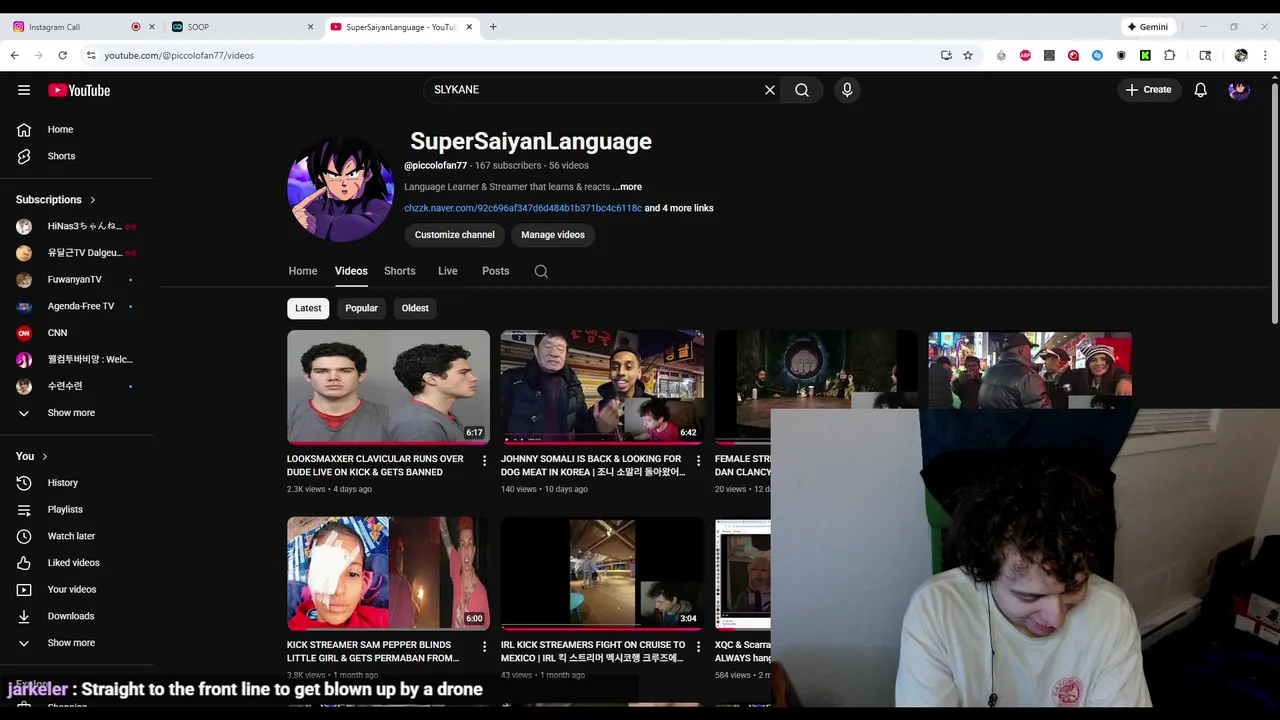This screenshot has height=720, width=1280.
Task: Click the magnifier search button
Action: 802,90
